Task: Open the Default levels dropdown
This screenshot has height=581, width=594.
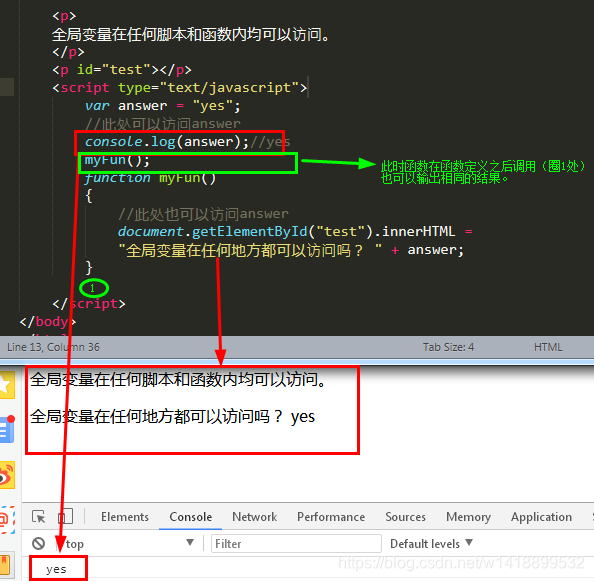Action: 431,544
